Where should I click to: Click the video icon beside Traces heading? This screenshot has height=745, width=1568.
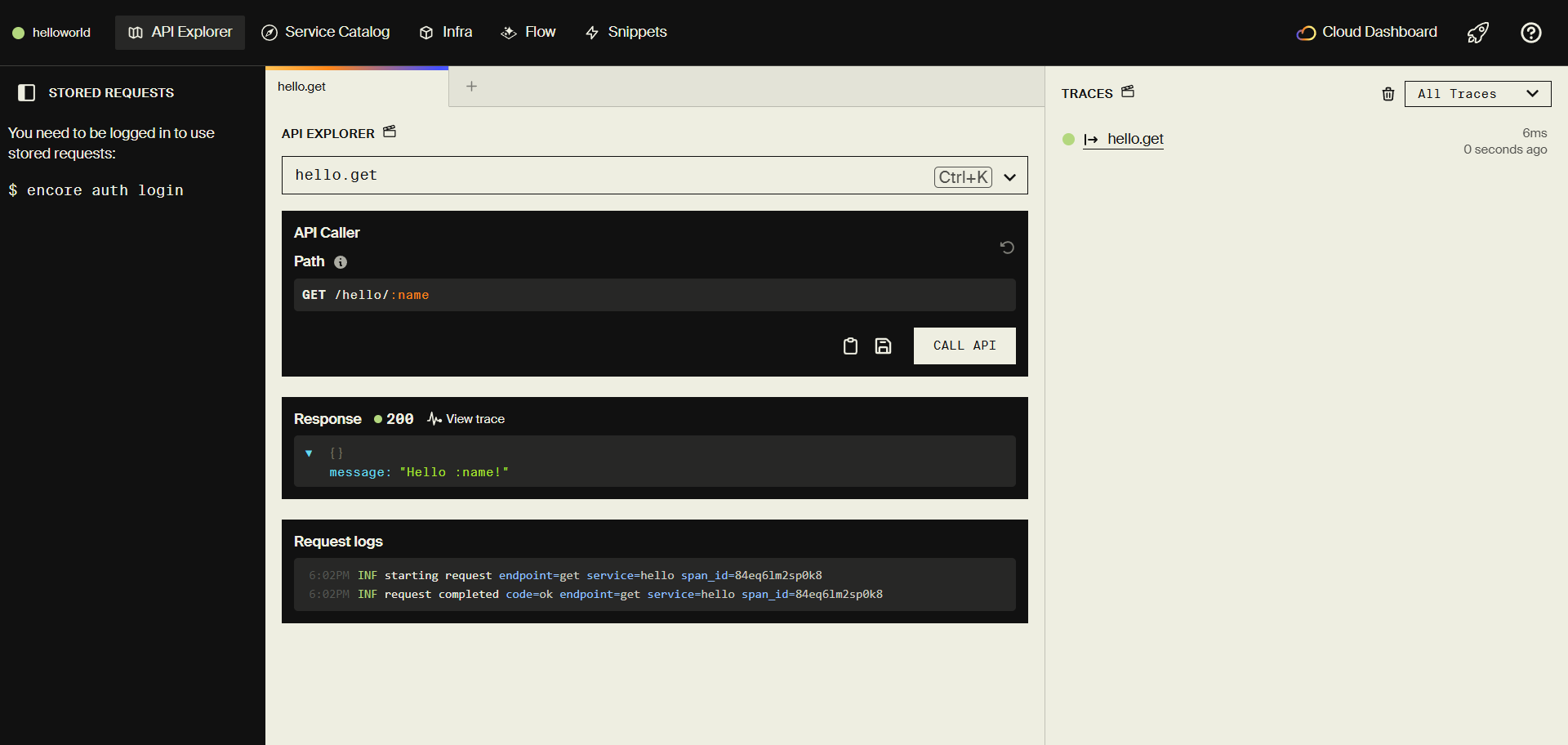tap(1128, 91)
